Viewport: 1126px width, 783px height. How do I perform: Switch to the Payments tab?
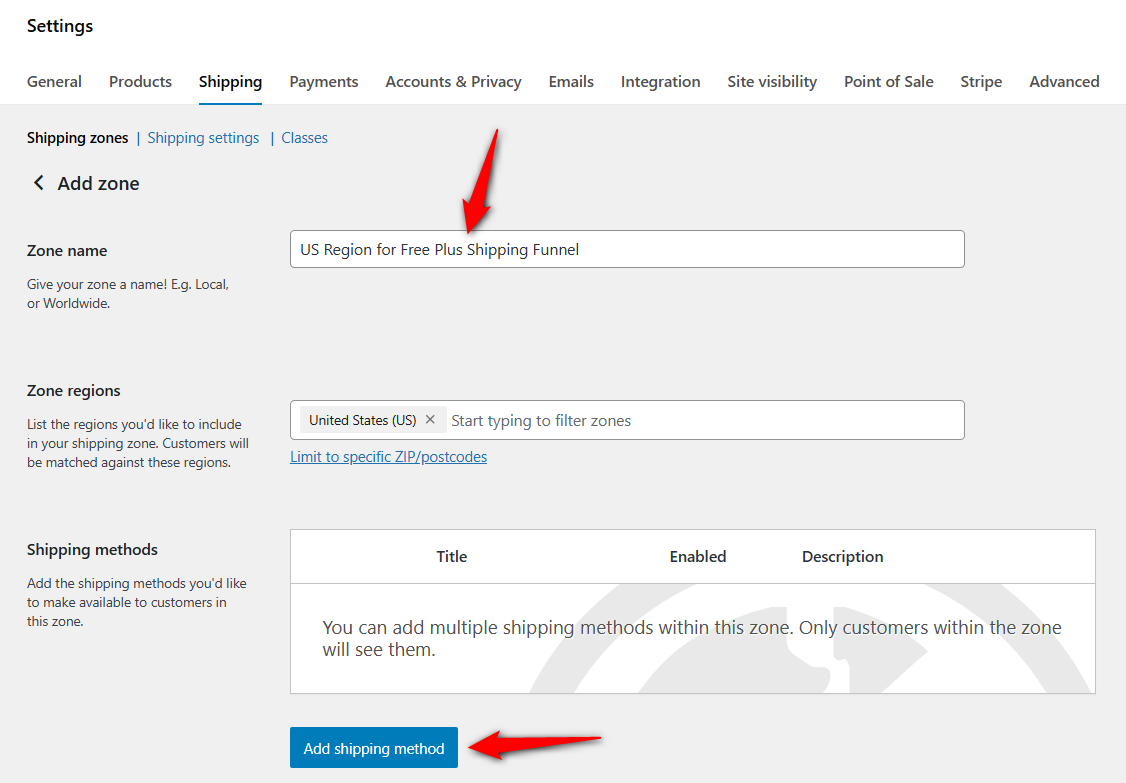coord(323,82)
